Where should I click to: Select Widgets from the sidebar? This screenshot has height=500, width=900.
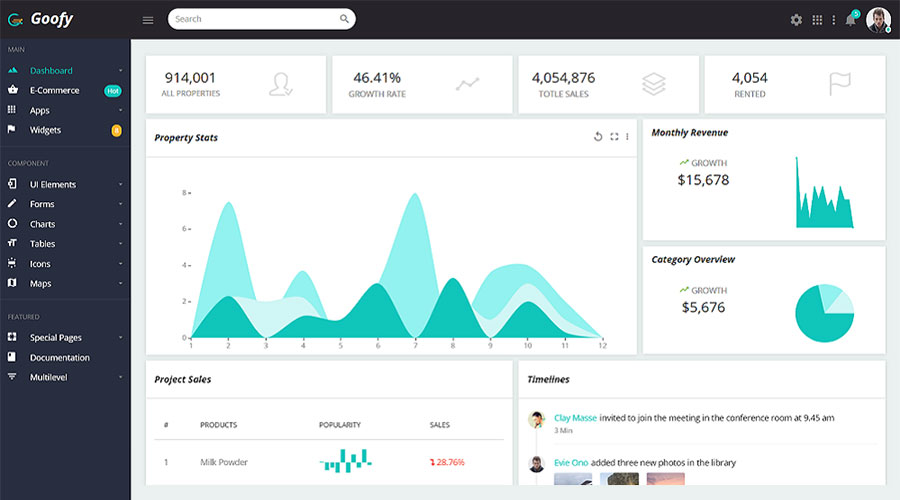[x=45, y=130]
